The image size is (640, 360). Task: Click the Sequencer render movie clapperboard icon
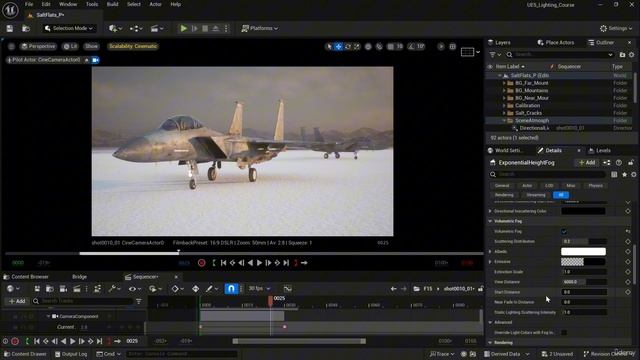[77, 289]
